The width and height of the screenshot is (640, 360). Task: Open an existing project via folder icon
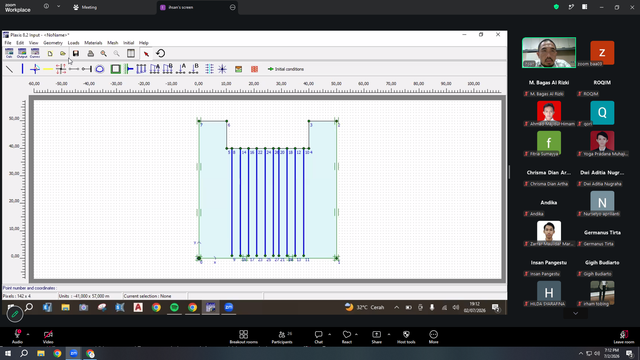(x=62, y=53)
